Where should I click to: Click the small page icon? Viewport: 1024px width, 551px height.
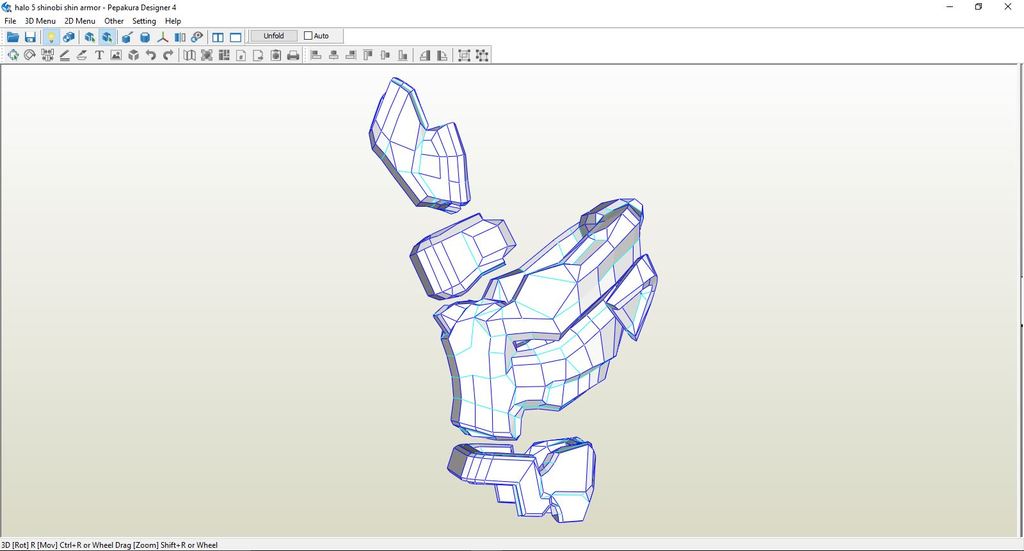click(241, 55)
